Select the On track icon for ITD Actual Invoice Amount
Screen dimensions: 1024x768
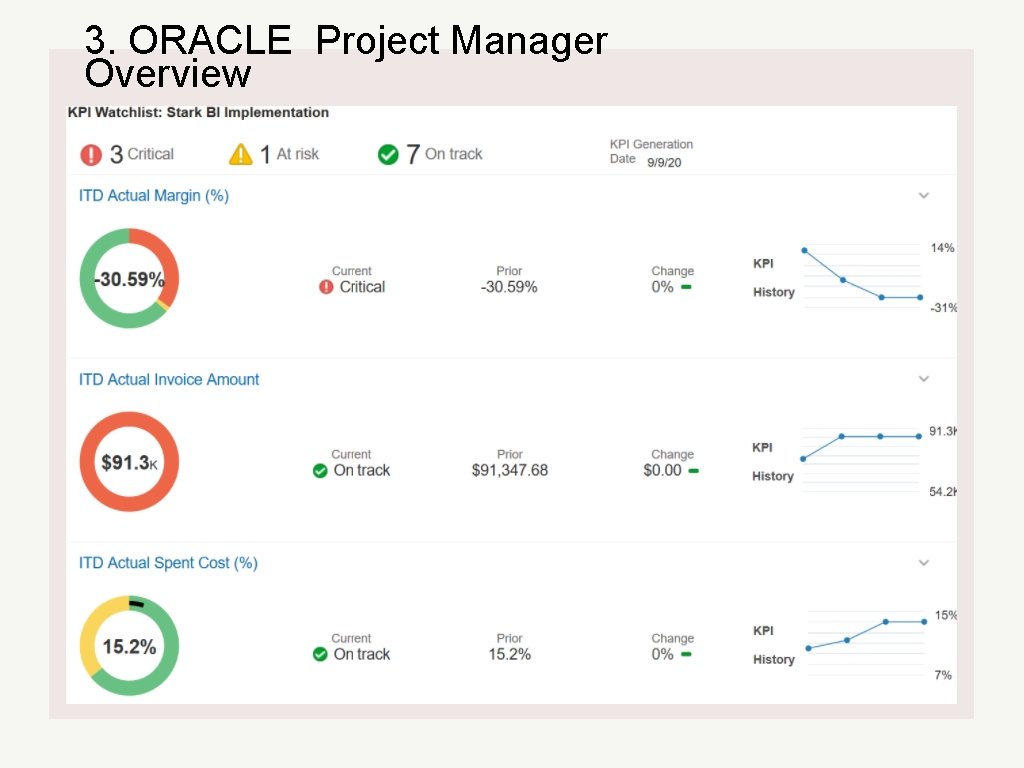point(321,470)
